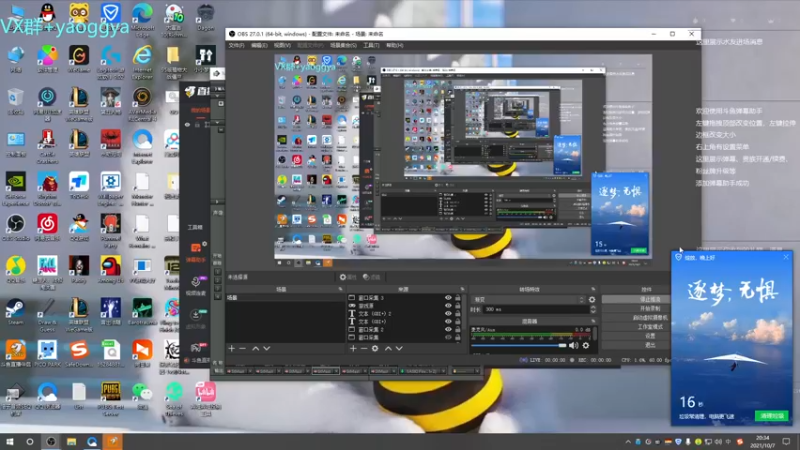Move the selected source up
Viewport: 800px width, 450px height.
(x=388, y=348)
